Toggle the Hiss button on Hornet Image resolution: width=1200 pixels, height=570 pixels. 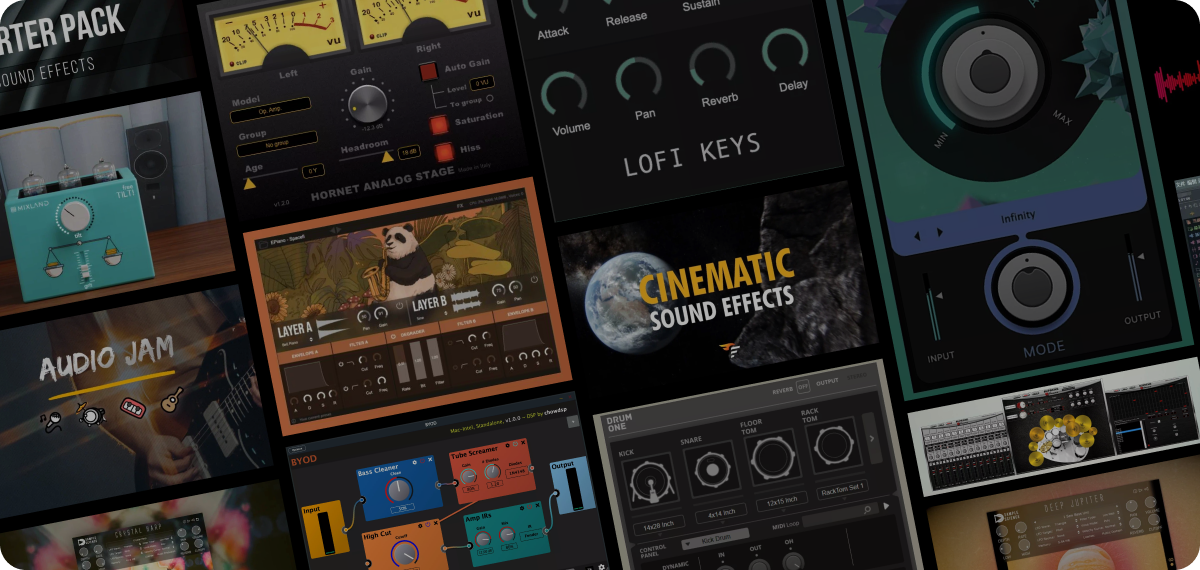click(445, 152)
